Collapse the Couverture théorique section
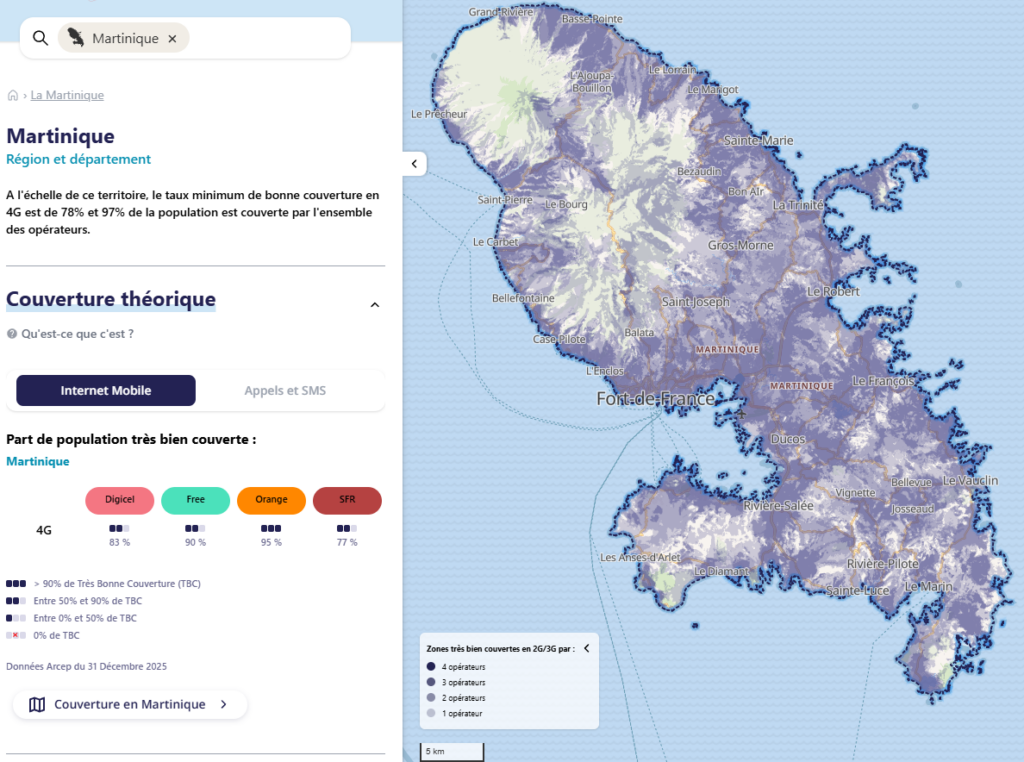1024x762 pixels. coord(375,305)
